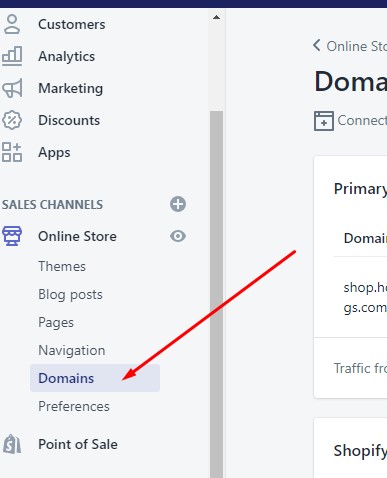Open Discounts page
Screen dimensions: 387x478
pyautogui.click(x=69, y=120)
